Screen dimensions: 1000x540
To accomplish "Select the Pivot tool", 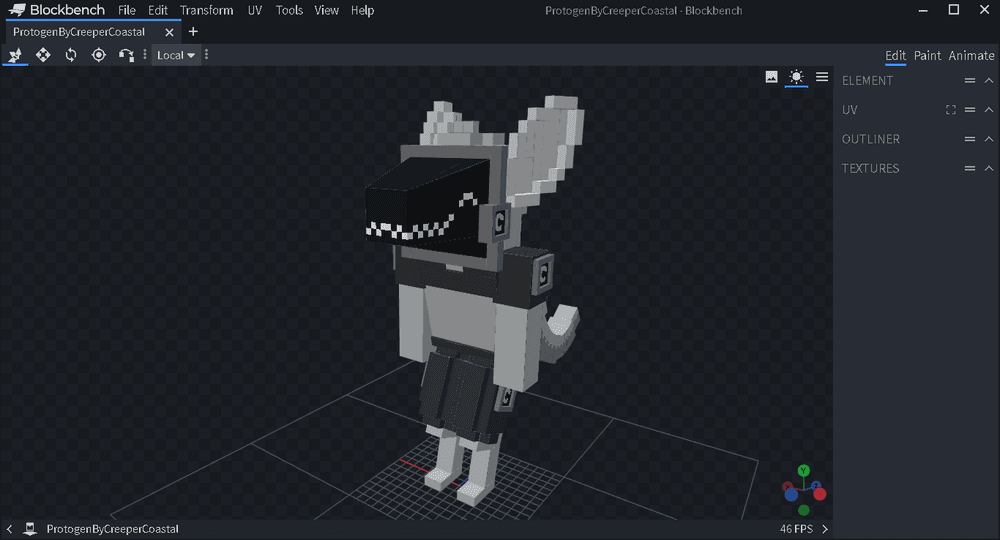I will (99, 55).
